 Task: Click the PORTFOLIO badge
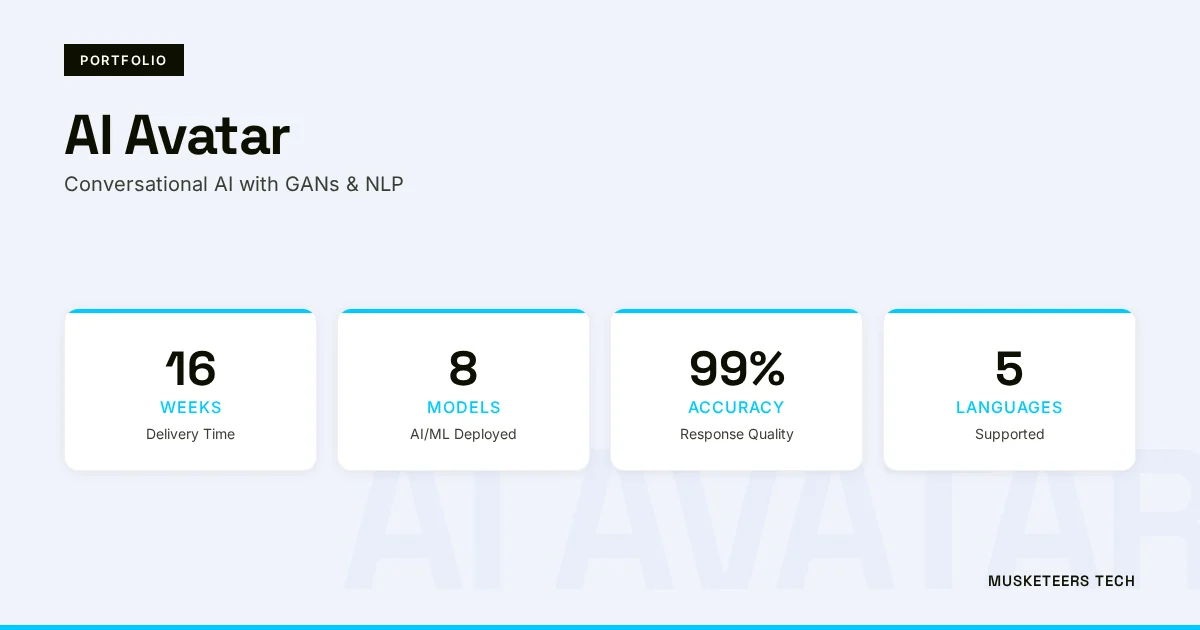click(x=124, y=60)
